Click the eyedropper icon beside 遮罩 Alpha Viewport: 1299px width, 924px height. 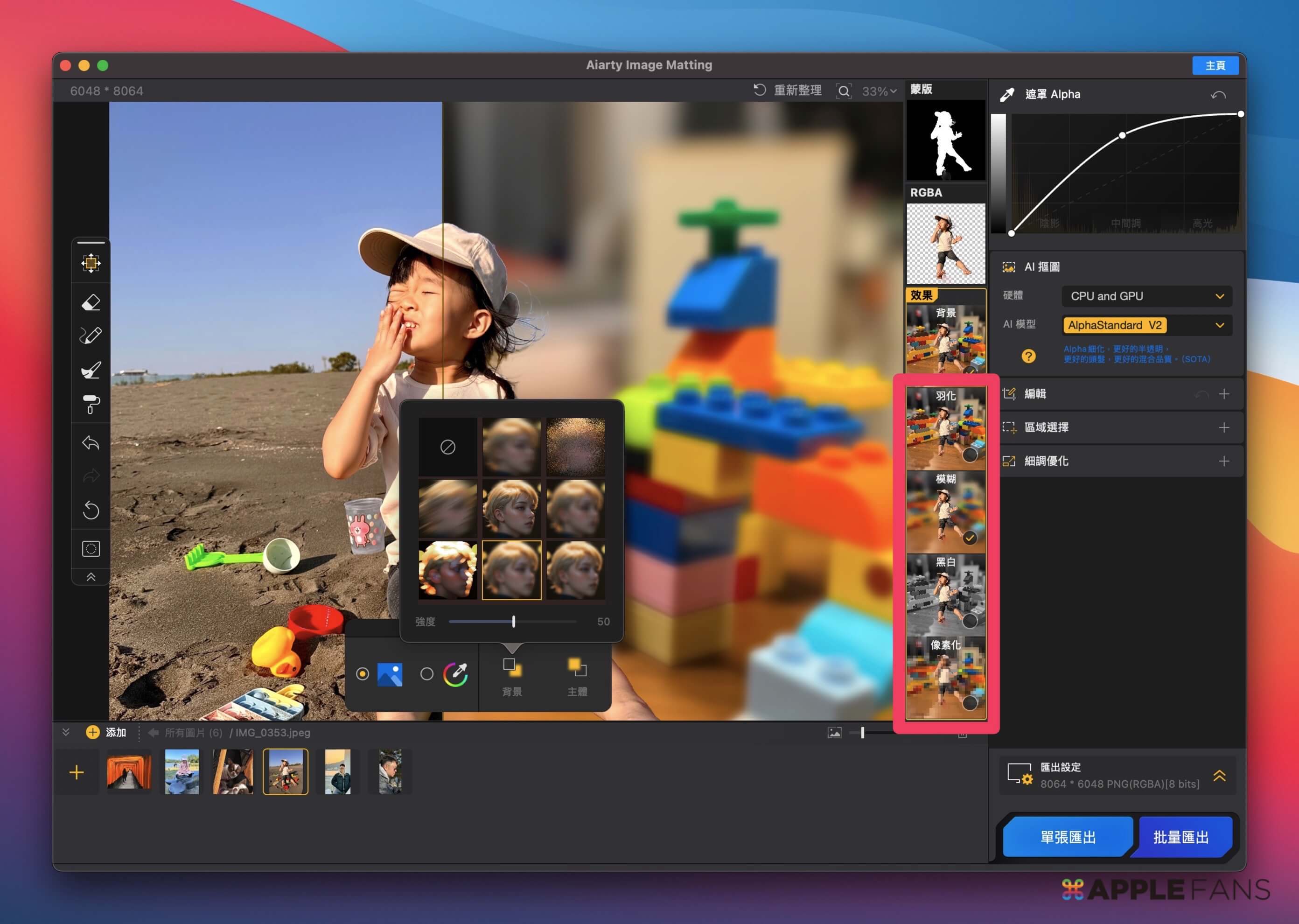pyautogui.click(x=1007, y=94)
